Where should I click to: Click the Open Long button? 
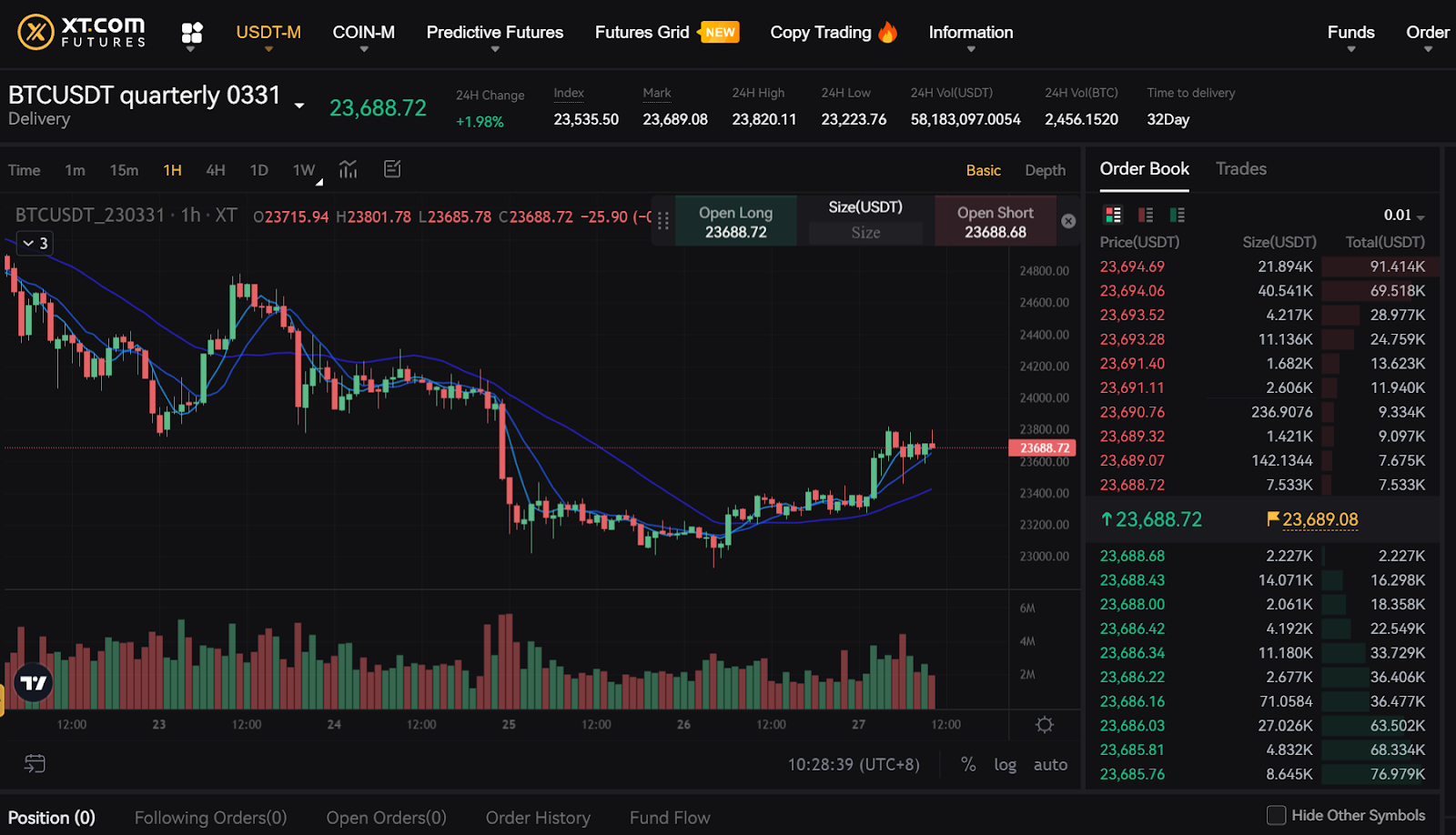(735, 220)
